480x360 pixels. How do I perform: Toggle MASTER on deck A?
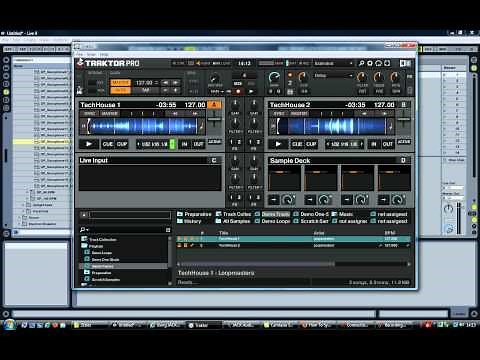110,114
